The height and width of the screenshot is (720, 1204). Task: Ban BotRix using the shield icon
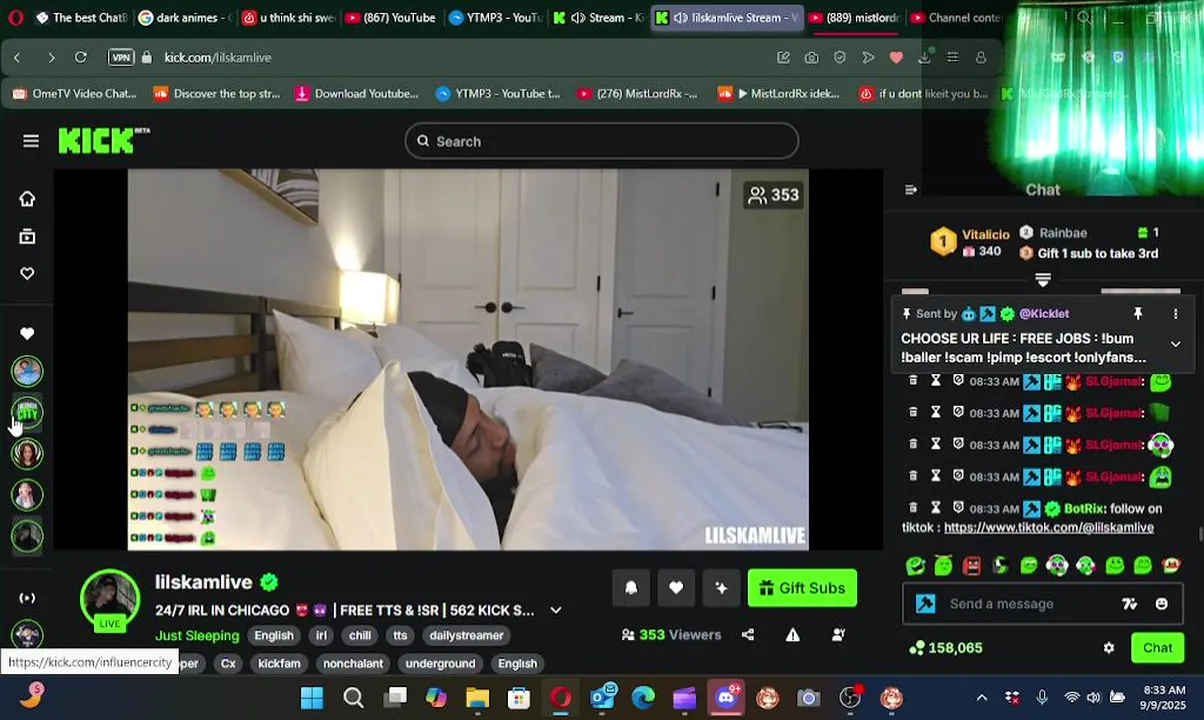958,508
